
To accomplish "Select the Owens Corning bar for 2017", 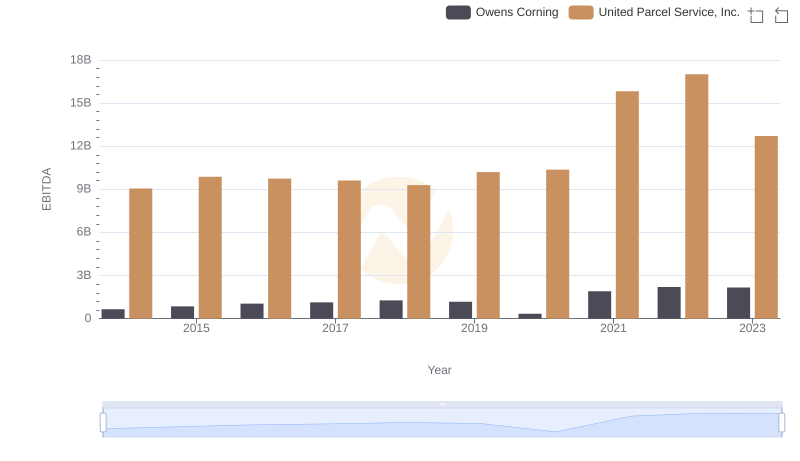I will coord(321,311).
